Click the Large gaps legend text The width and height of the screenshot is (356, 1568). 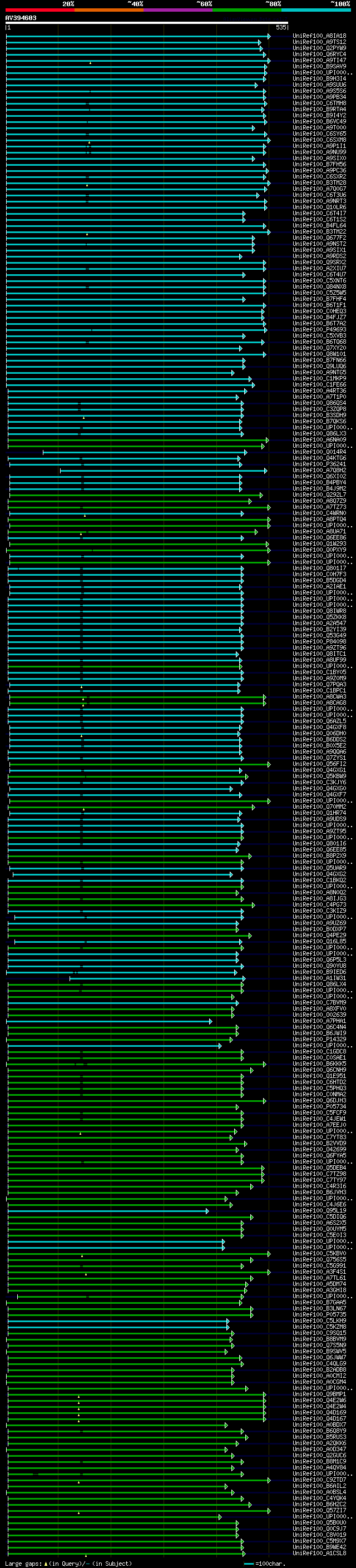click(x=68, y=1563)
